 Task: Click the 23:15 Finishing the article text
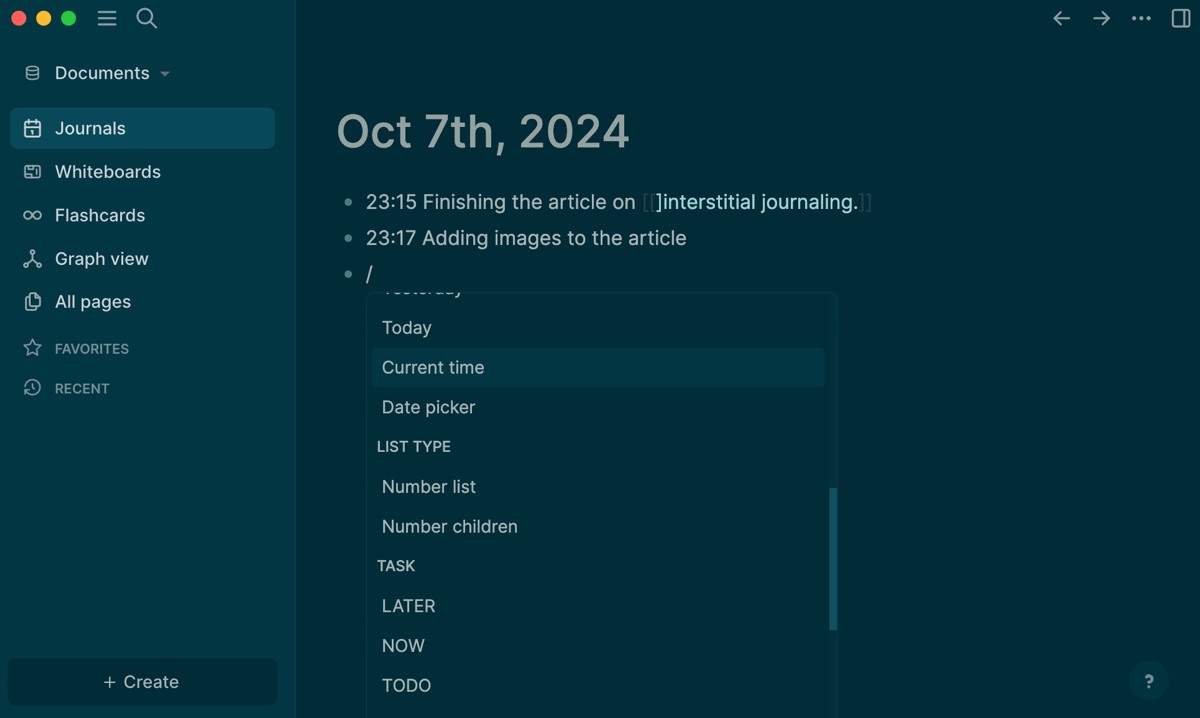(x=500, y=202)
